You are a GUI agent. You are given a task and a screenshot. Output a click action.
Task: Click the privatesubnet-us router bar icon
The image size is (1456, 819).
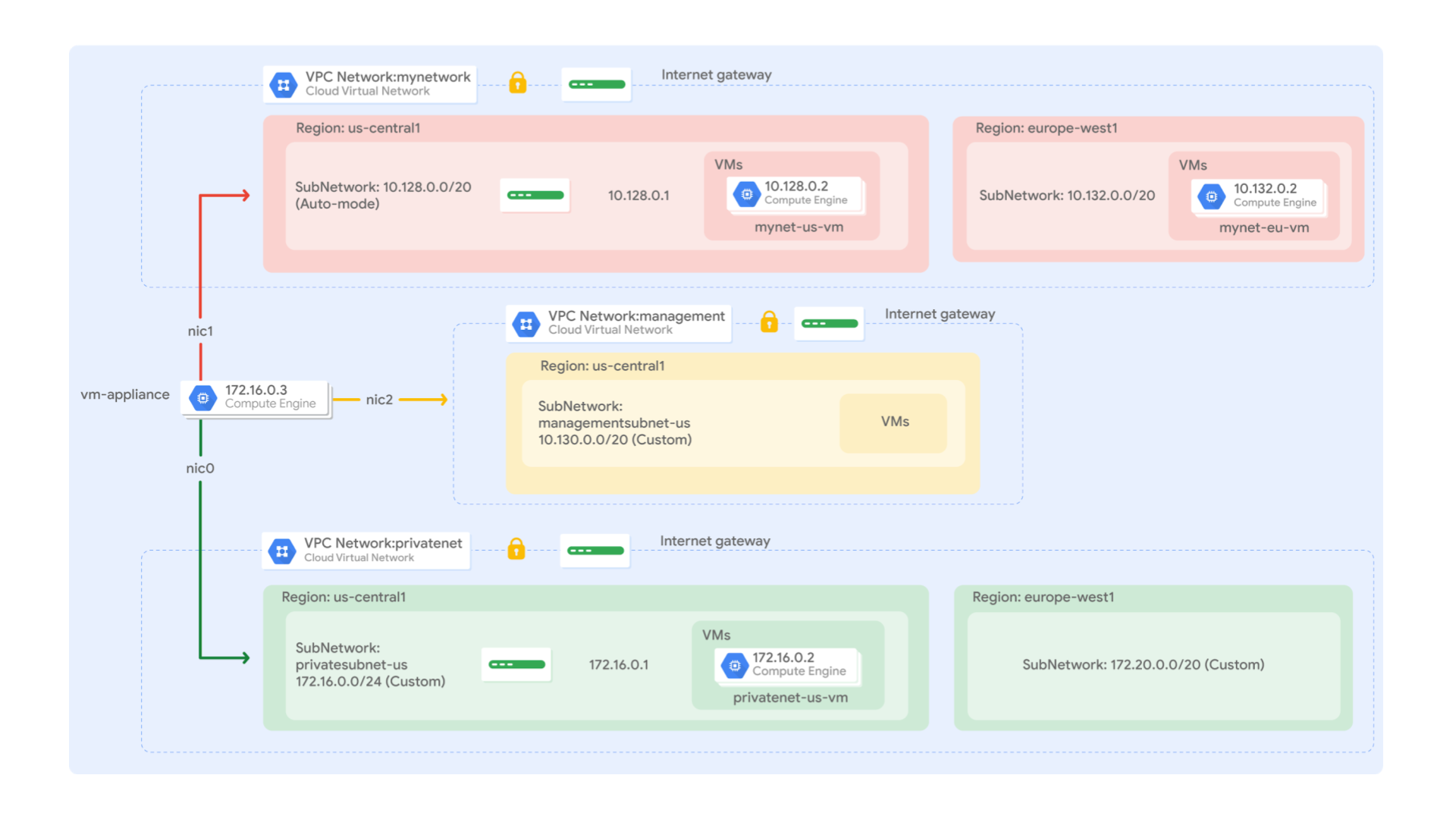[516, 664]
